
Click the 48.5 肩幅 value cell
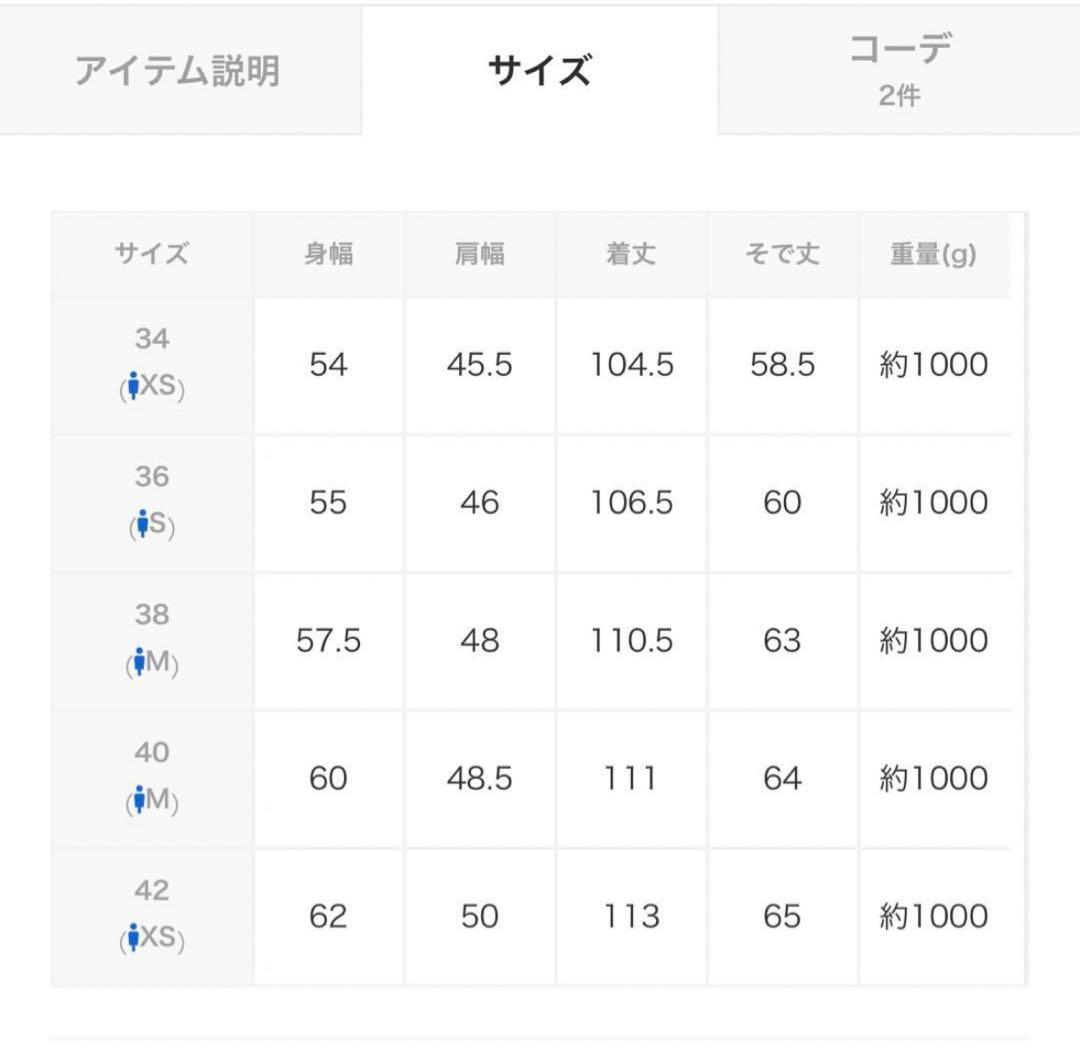tap(479, 779)
